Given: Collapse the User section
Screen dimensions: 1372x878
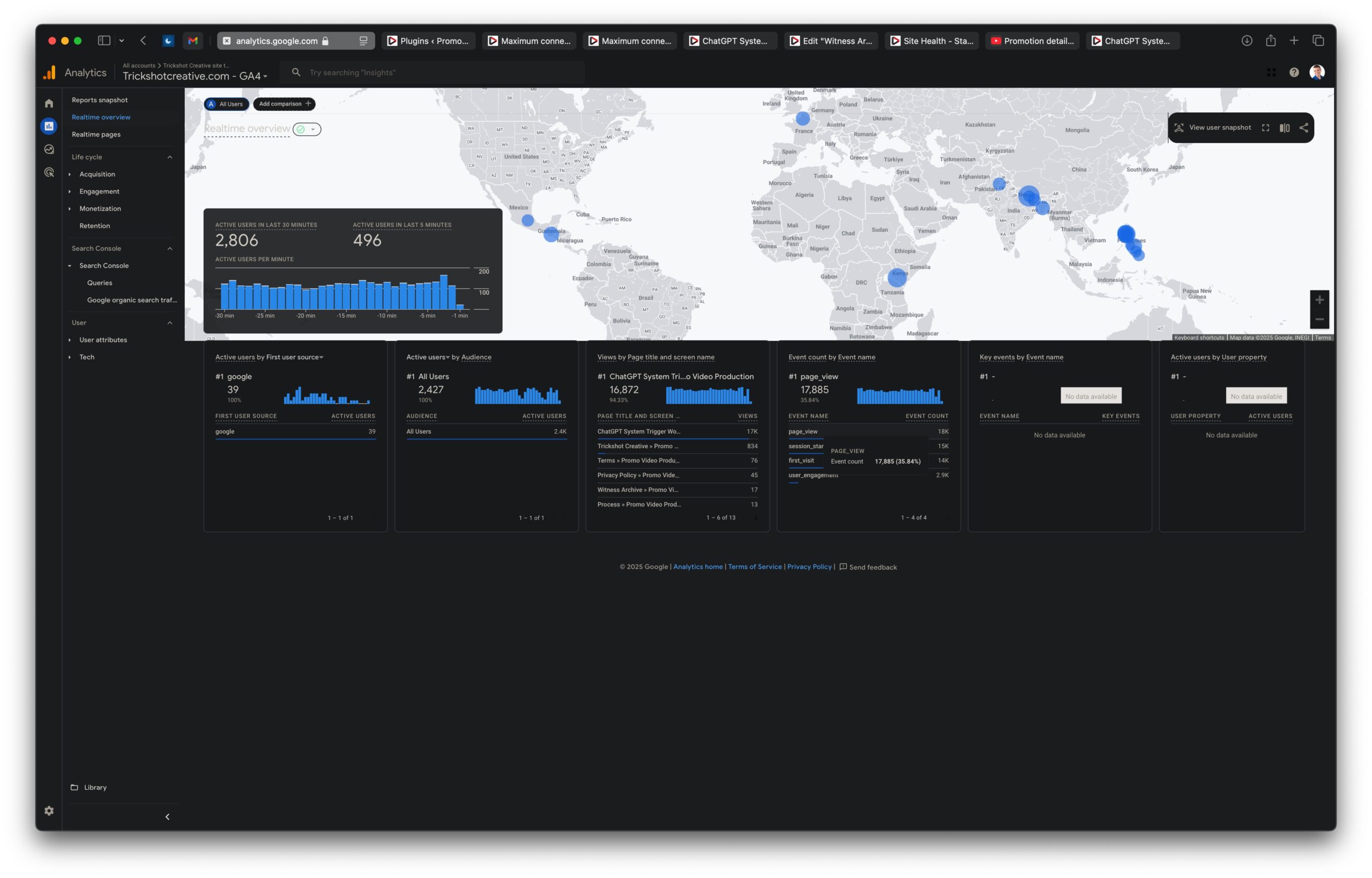Looking at the screenshot, I should (x=170, y=323).
